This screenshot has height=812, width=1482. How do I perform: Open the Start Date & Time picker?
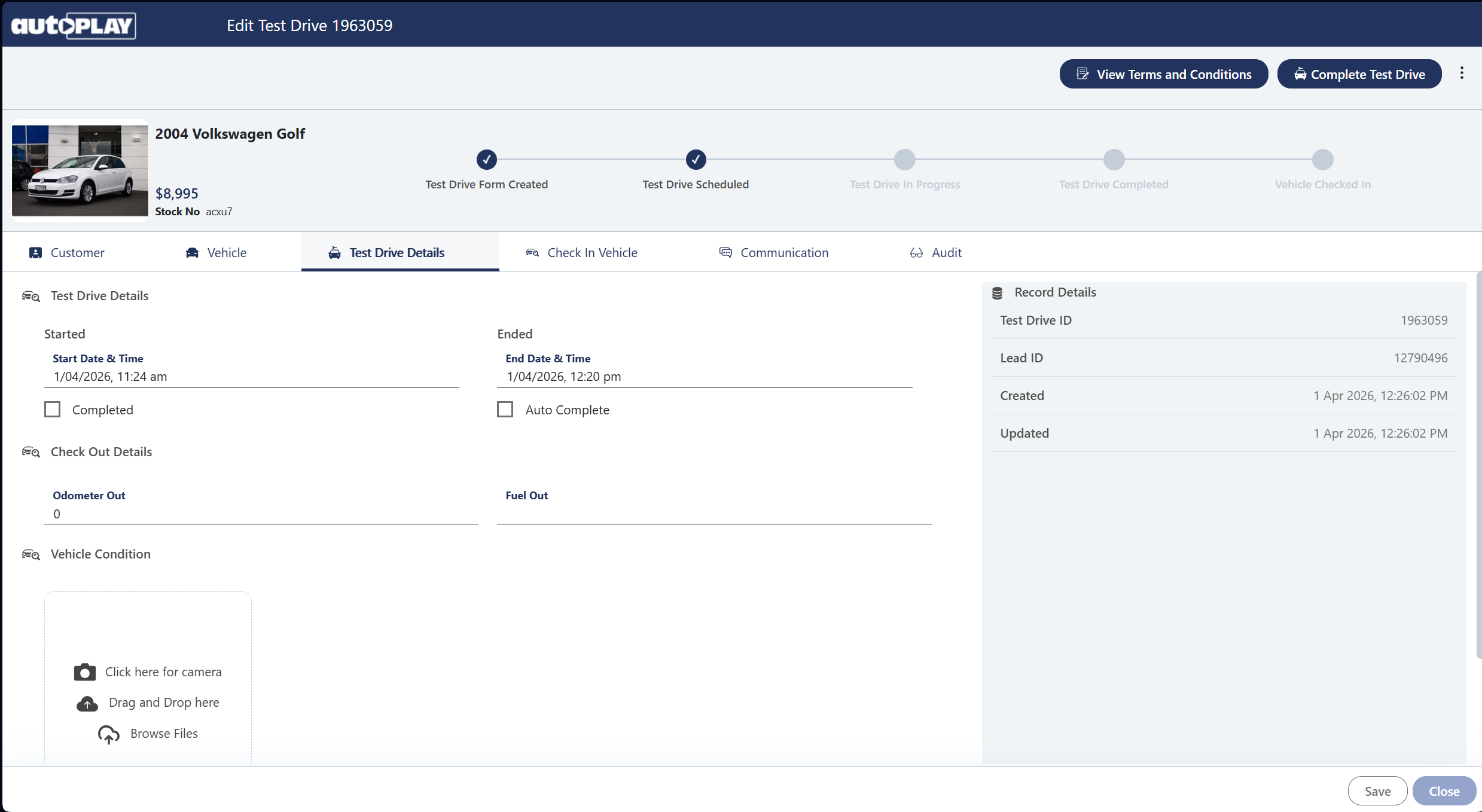(x=251, y=377)
